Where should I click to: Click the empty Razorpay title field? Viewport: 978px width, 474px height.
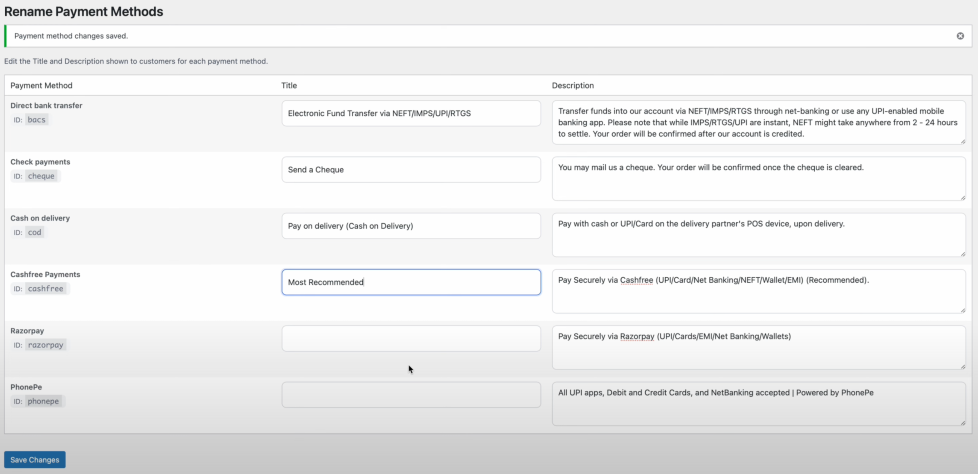[411, 339]
